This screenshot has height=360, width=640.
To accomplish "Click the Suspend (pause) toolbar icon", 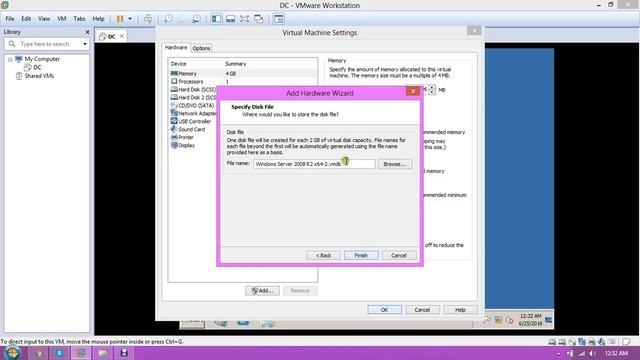I will tap(120, 19).
